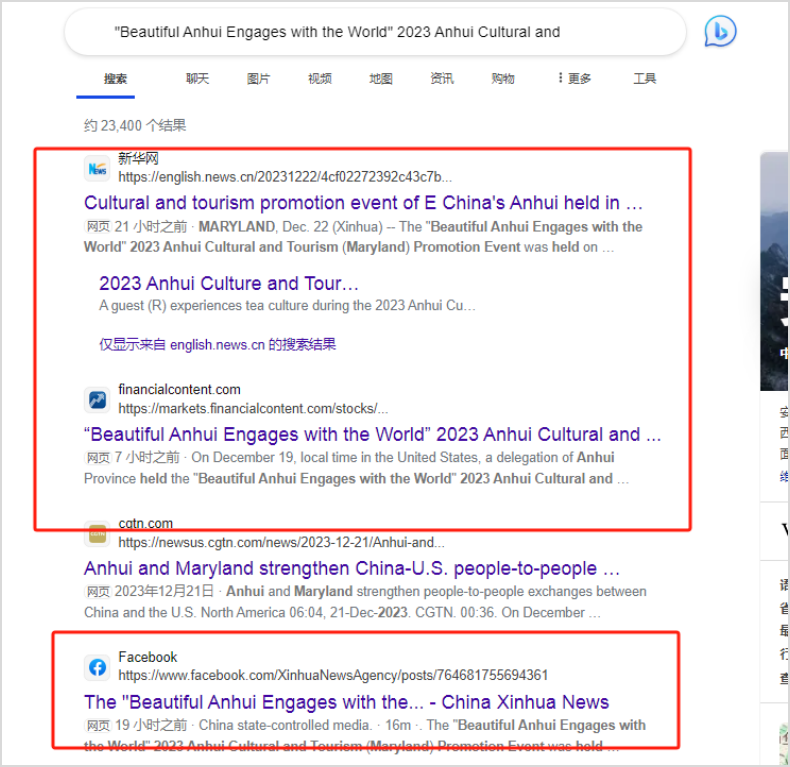Switch to the 购物 (Shopping) tab

(x=503, y=79)
